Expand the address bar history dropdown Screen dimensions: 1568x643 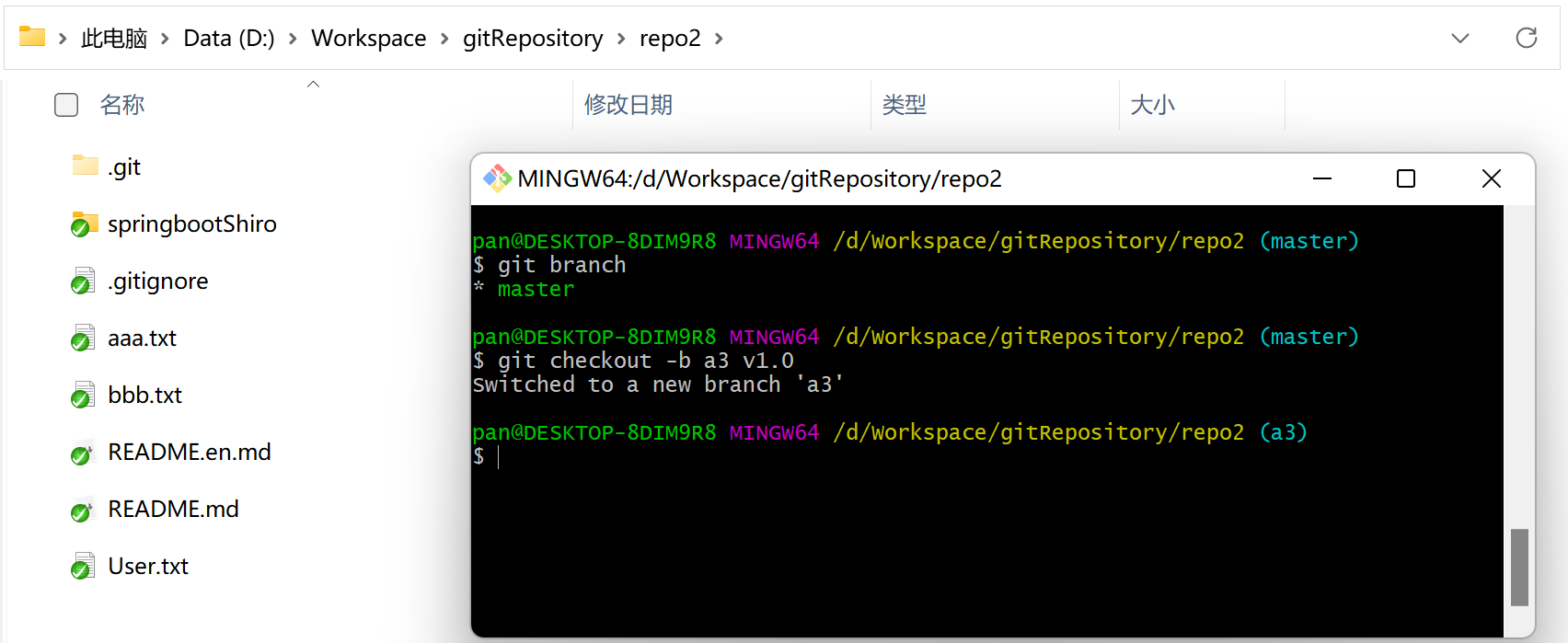pyautogui.click(x=1459, y=38)
